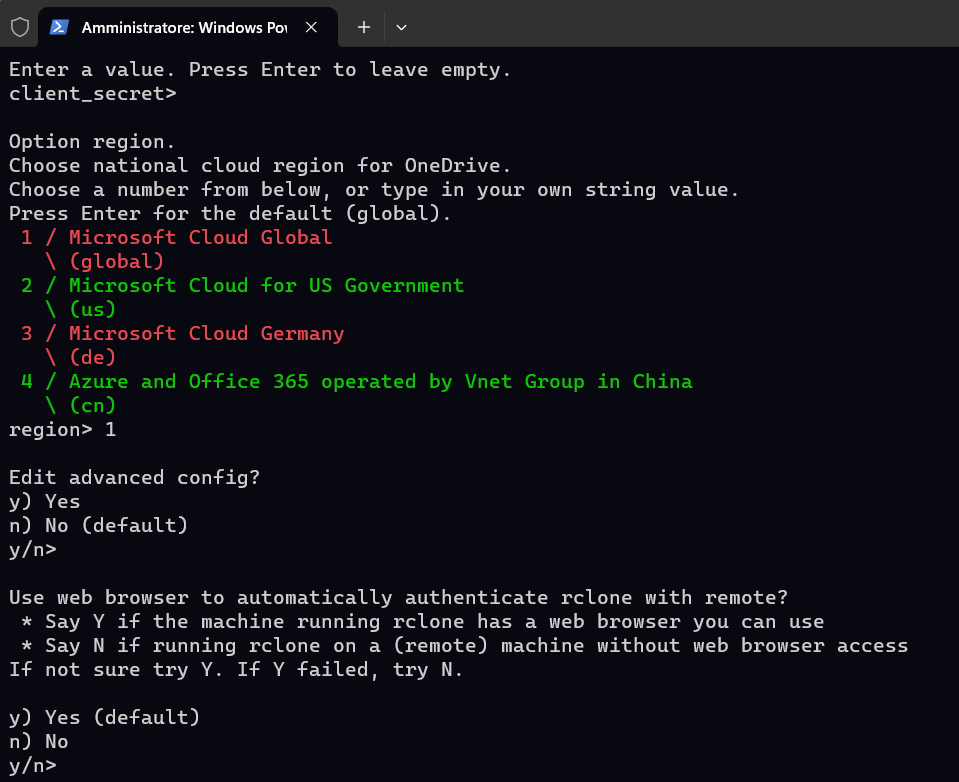959x782 pixels.
Task: Click the "region> 1" input line
Action: (x=63, y=430)
